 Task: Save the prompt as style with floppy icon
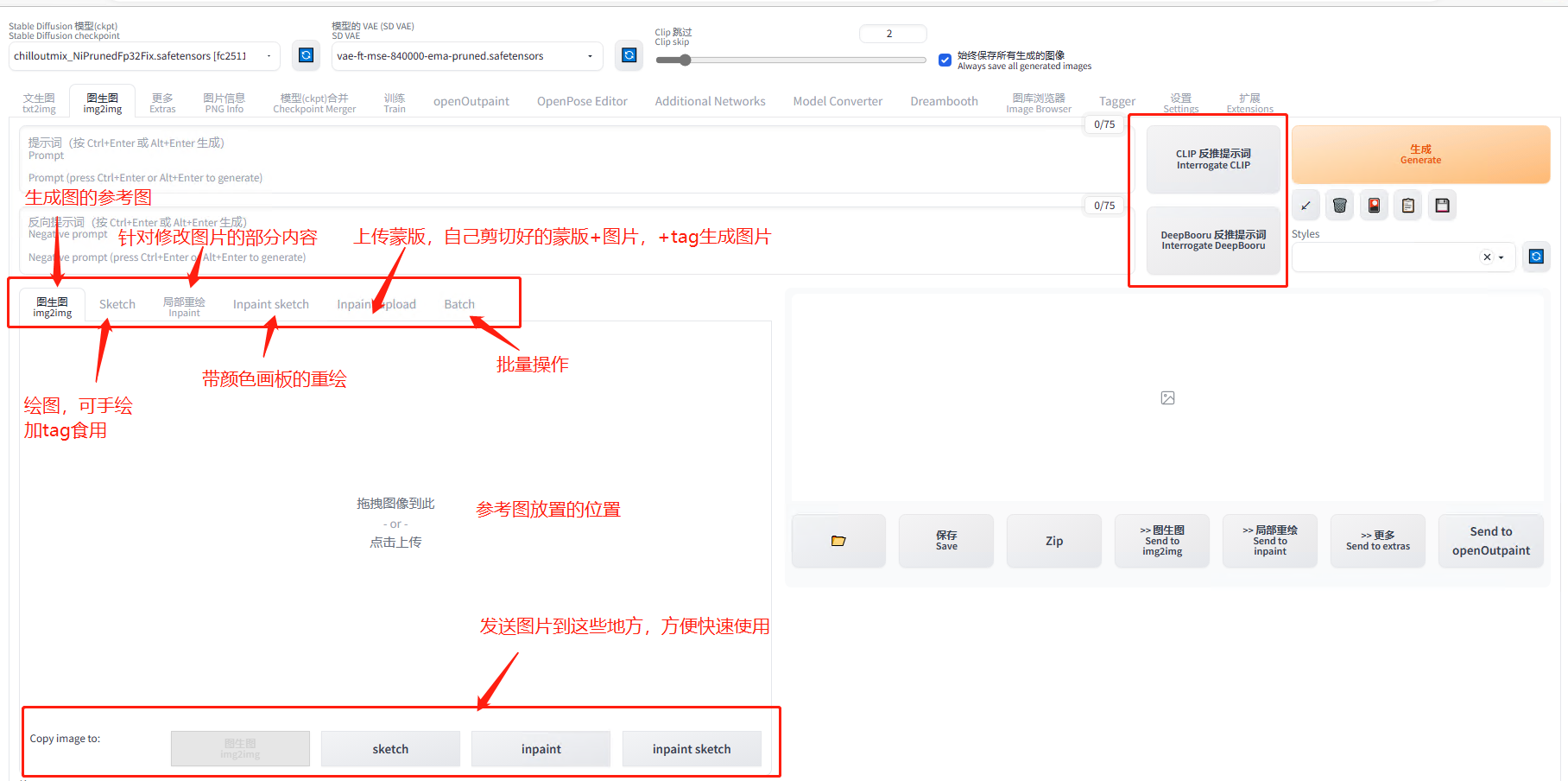1442,206
